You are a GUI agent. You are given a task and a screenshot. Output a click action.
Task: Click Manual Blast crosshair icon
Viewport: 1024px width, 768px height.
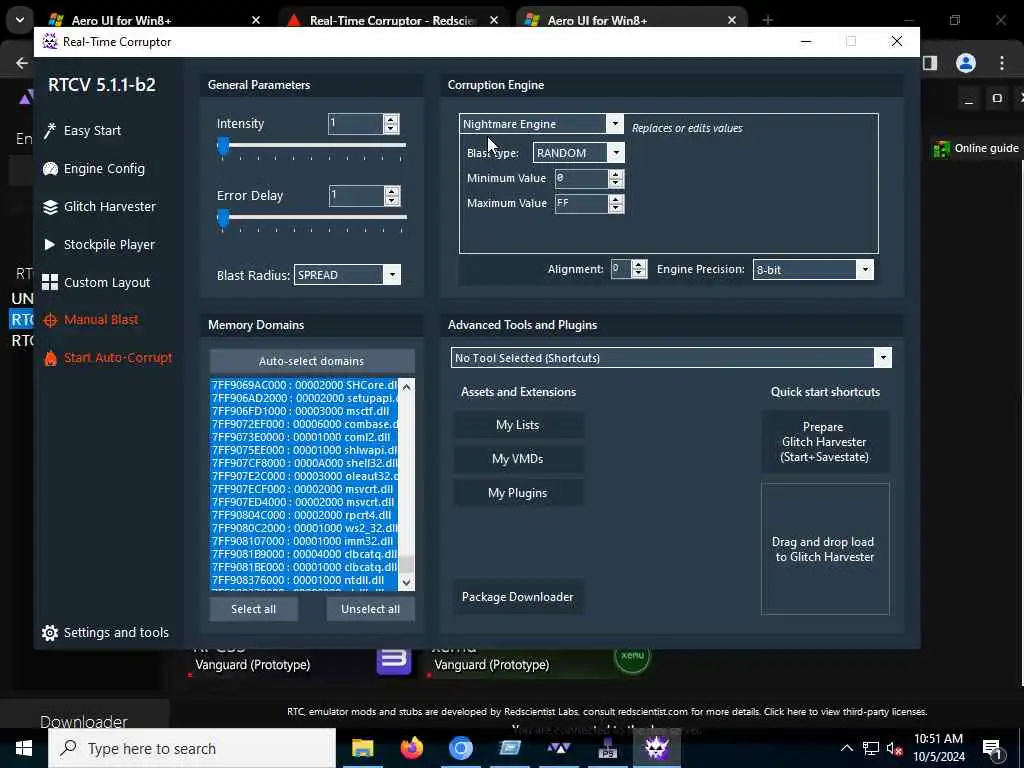click(50, 320)
